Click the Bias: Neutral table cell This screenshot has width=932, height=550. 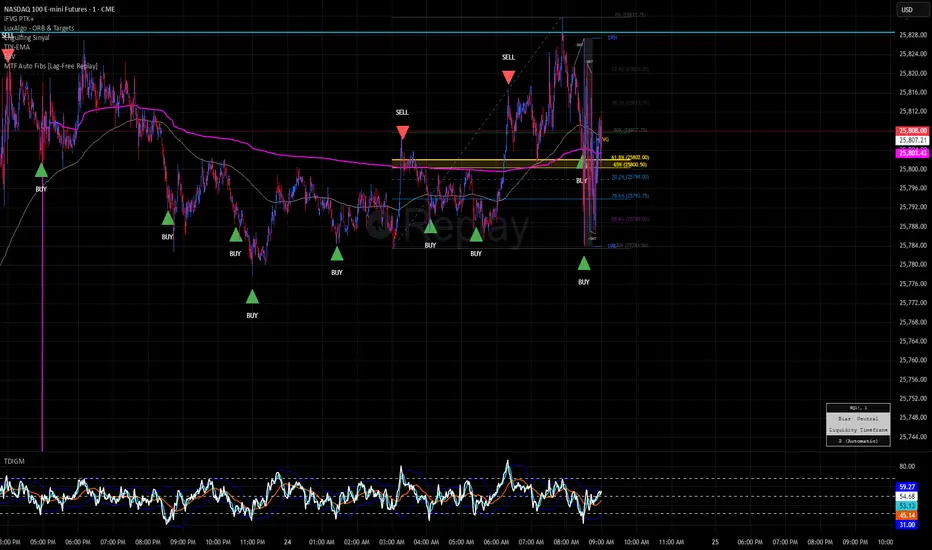858,419
